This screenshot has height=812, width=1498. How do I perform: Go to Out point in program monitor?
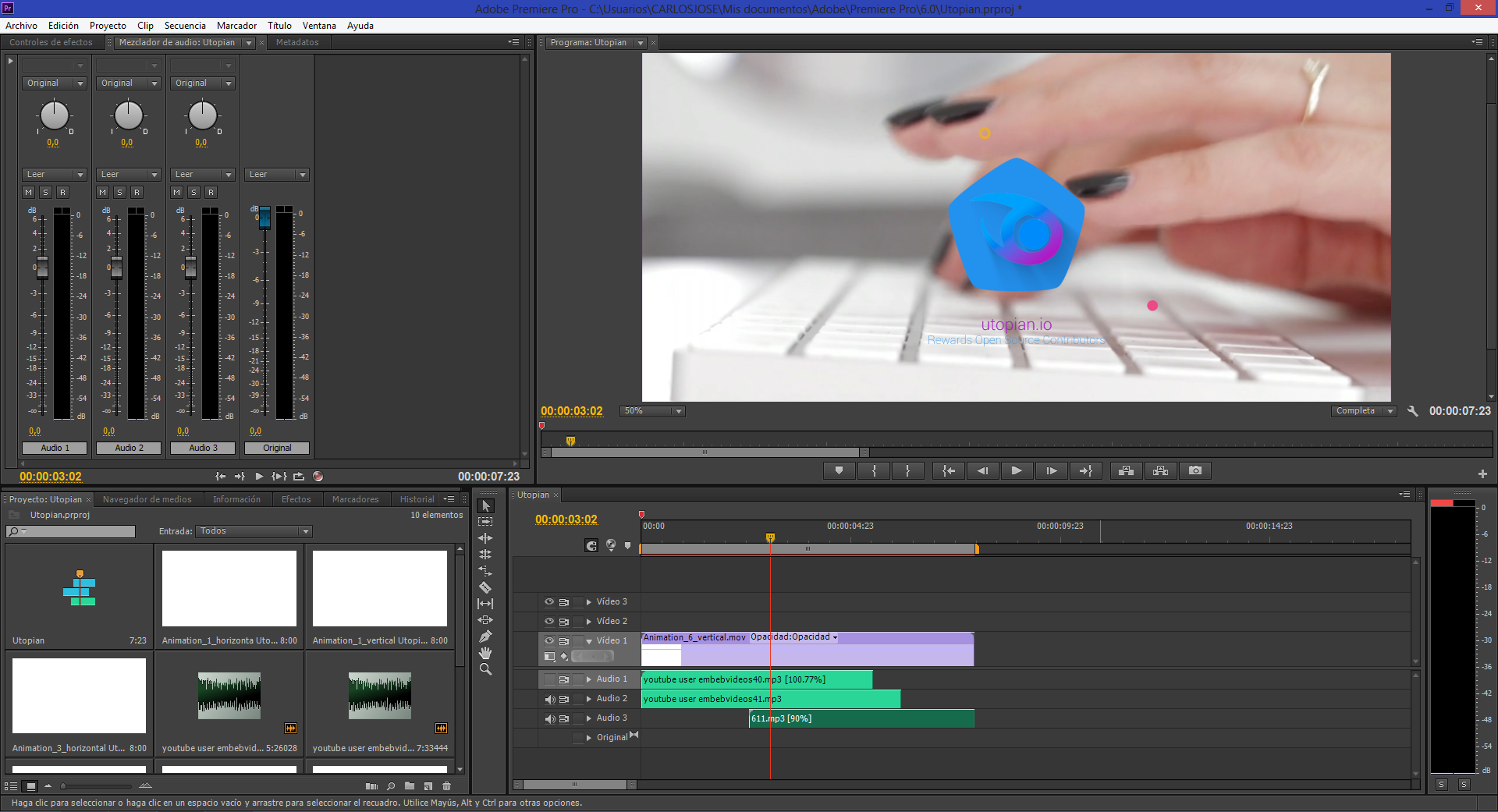click(x=1085, y=470)
